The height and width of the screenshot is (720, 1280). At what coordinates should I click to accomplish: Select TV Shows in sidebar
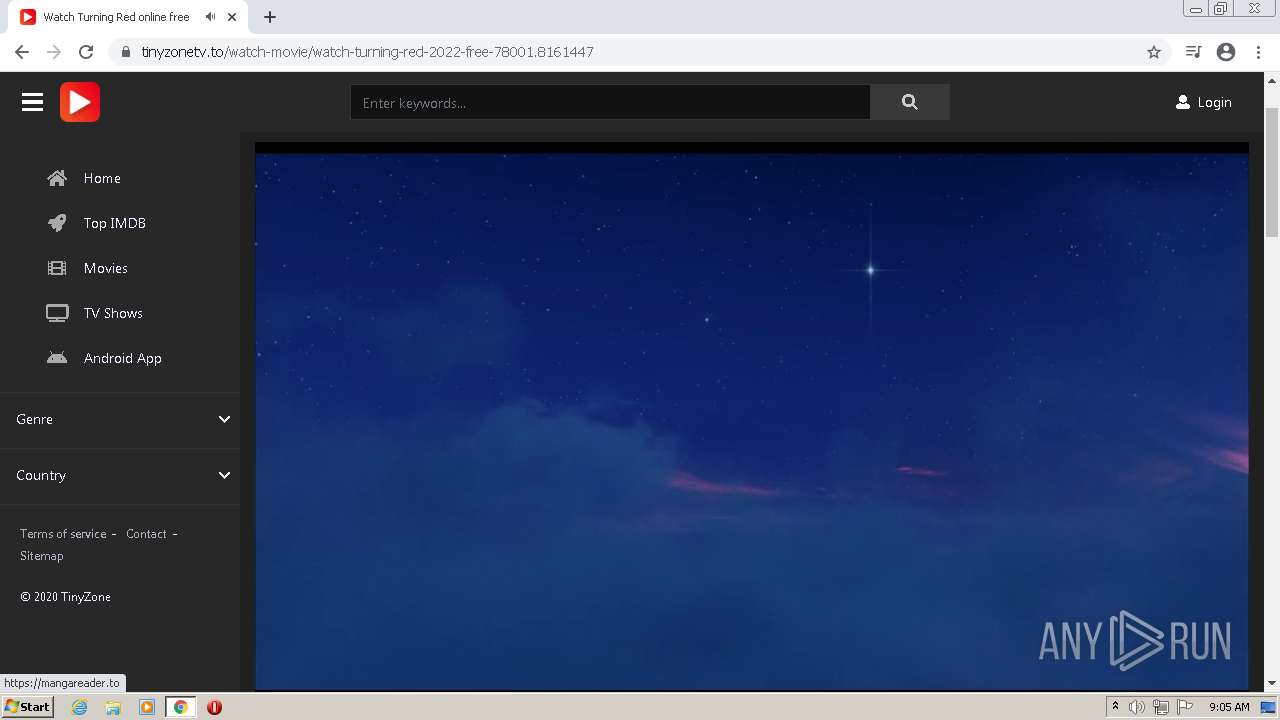(113, 313)
